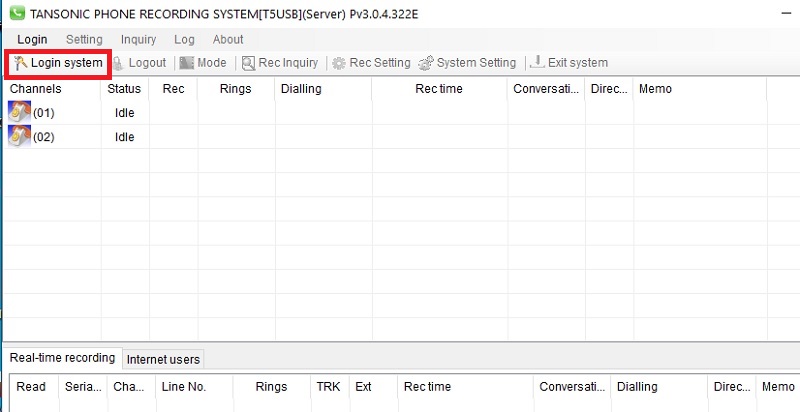Click the Line No. column header
This screenshot has width=800, height=412.
183,387
